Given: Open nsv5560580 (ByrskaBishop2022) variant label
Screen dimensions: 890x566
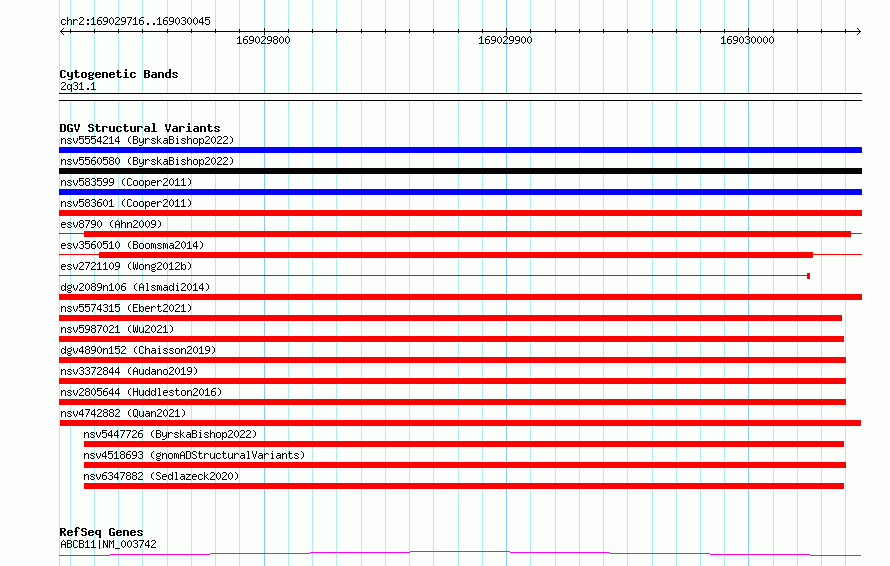Looking at the screenshot, I should click(147, 161).
